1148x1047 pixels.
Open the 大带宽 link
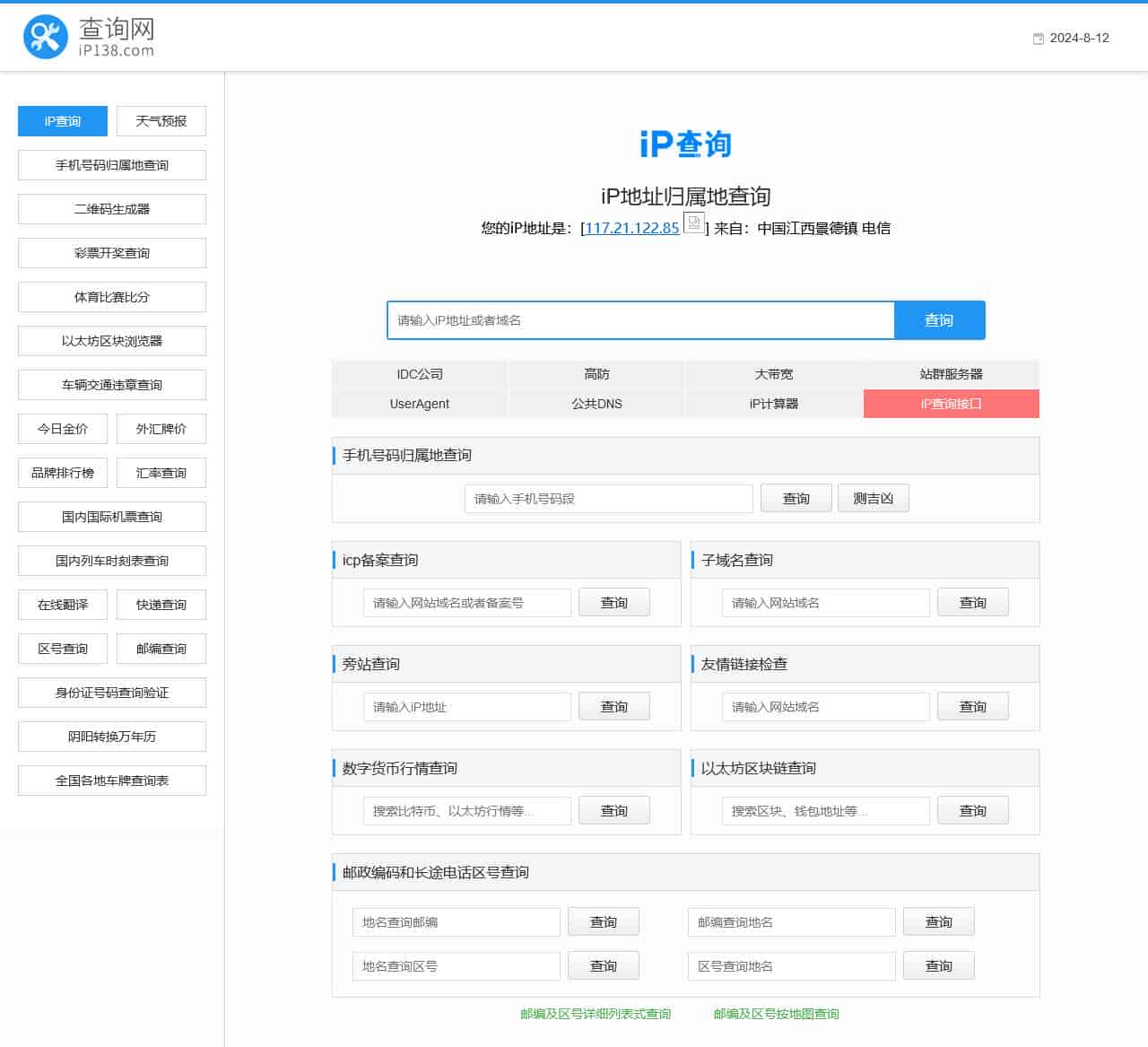[774, 374]
